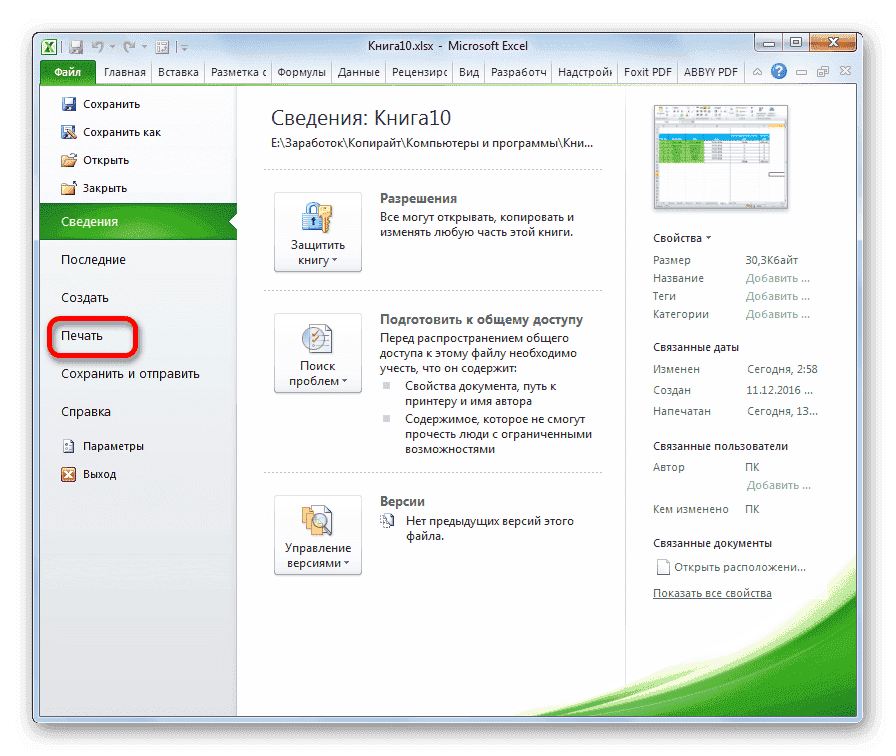
Task: Click the Поиск проблем inspection icon
Action: 317,341
